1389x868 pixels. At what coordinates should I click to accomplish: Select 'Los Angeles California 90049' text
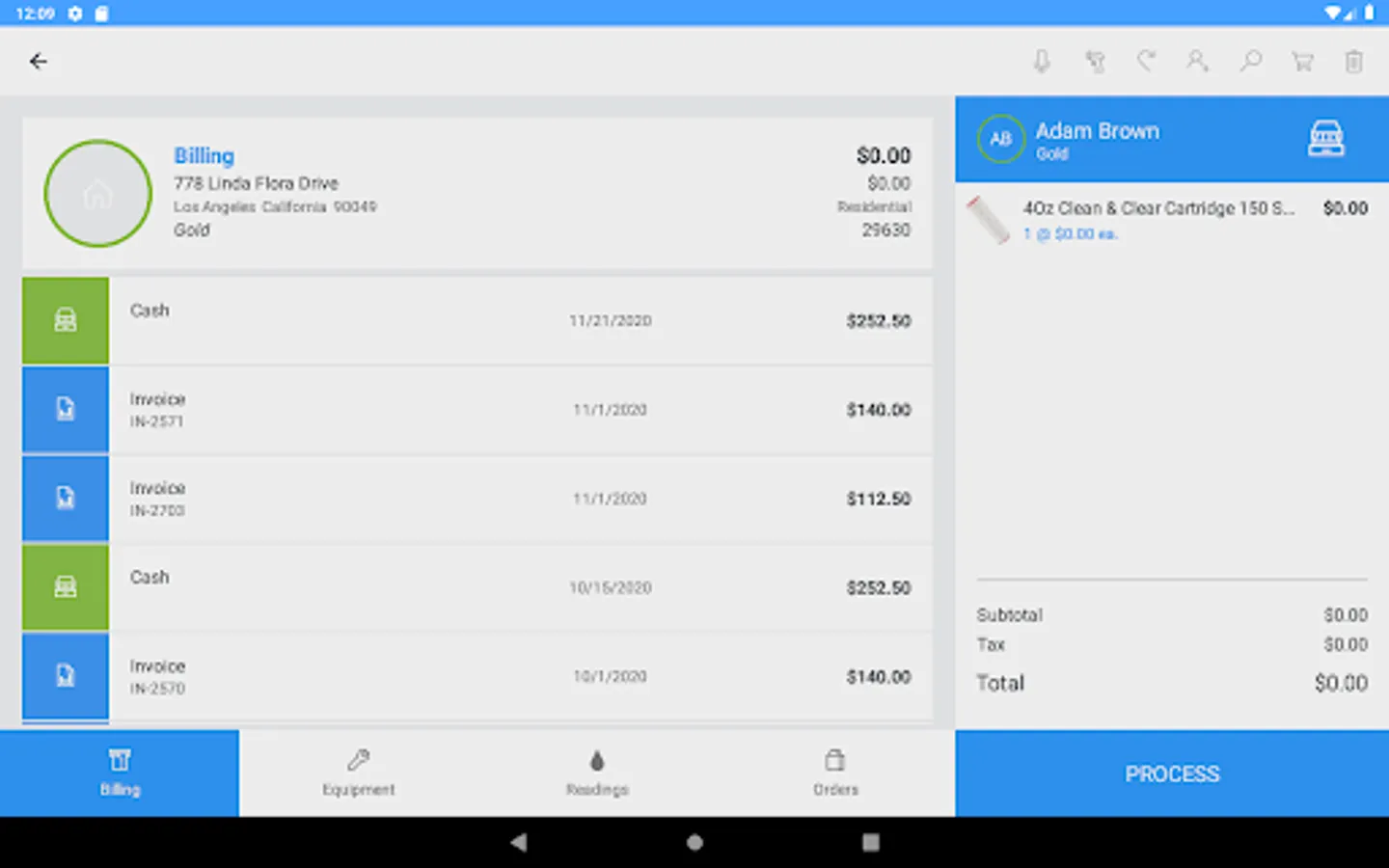point(275,207)
